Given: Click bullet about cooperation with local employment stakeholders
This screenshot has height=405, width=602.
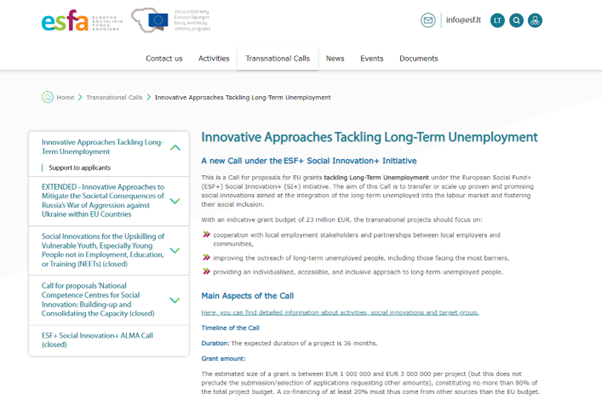Looking at the screenshot, I should tap(357, 239).
